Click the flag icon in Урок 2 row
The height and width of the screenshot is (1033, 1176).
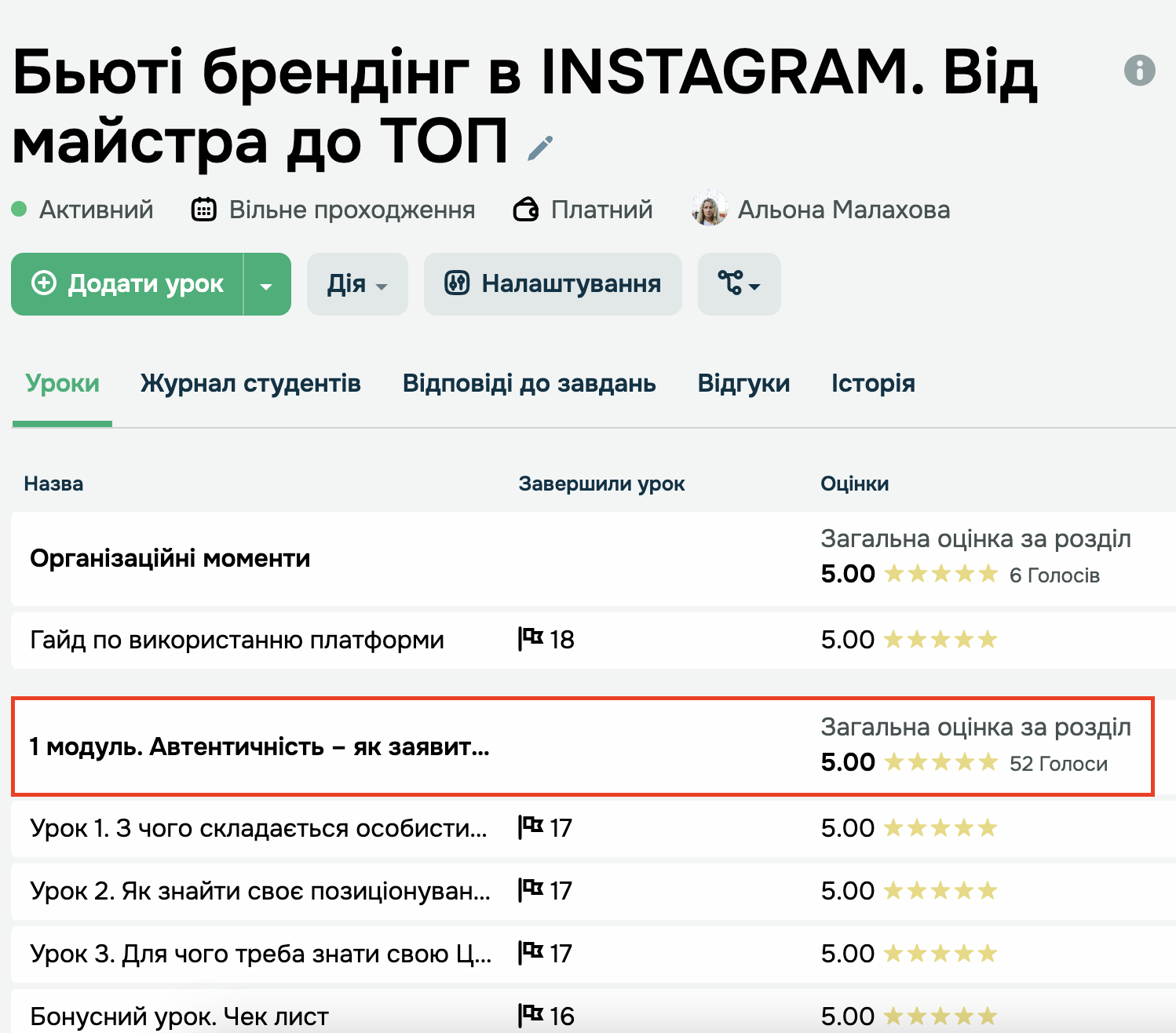click(531, 890)
